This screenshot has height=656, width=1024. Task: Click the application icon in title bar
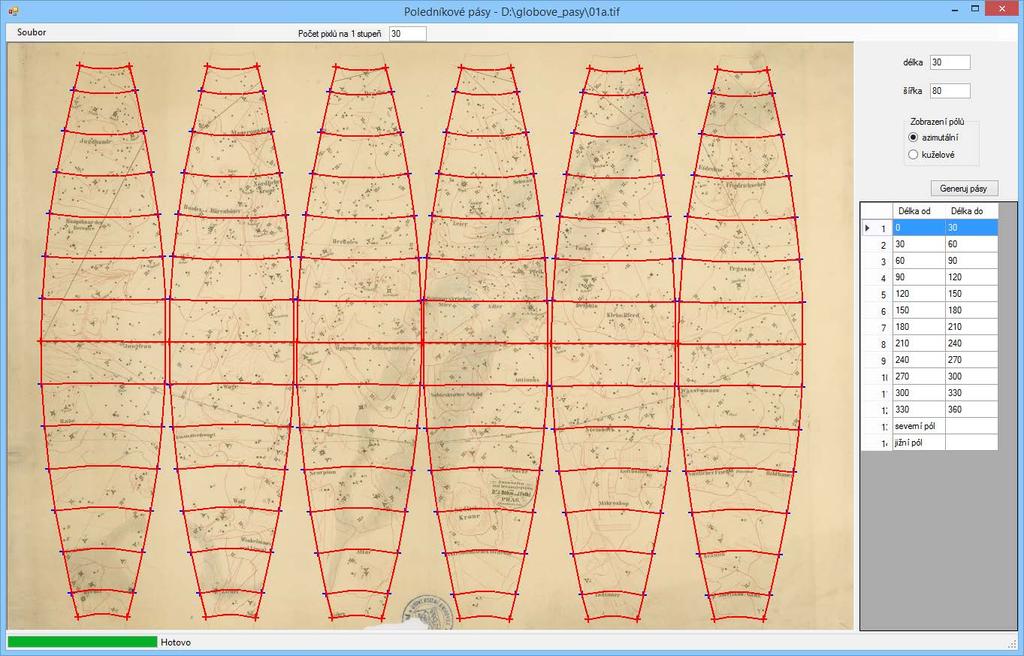click(x=14, y=11)
